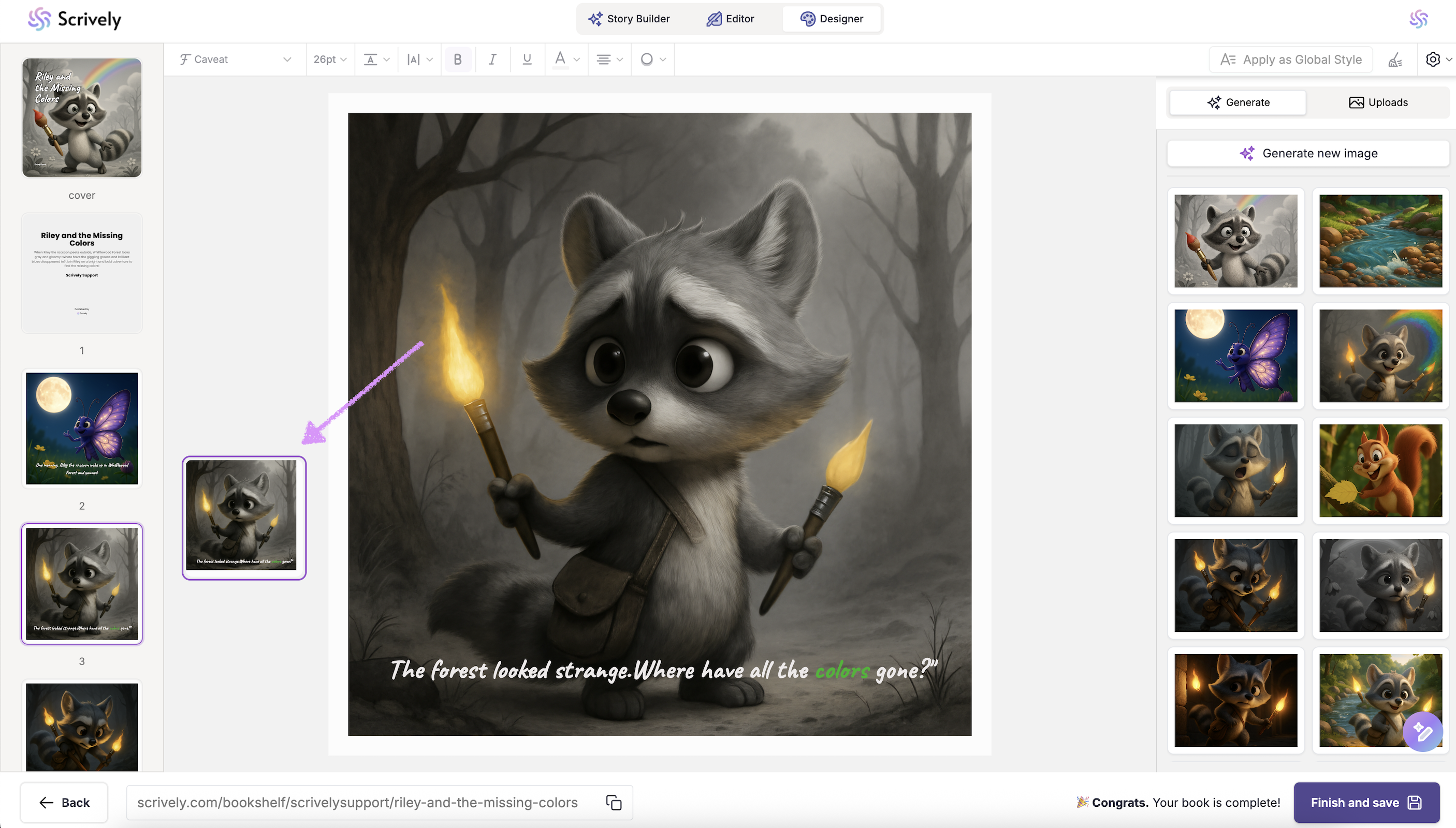Open the circle shape style option
1456x828 pixels.
652,59
